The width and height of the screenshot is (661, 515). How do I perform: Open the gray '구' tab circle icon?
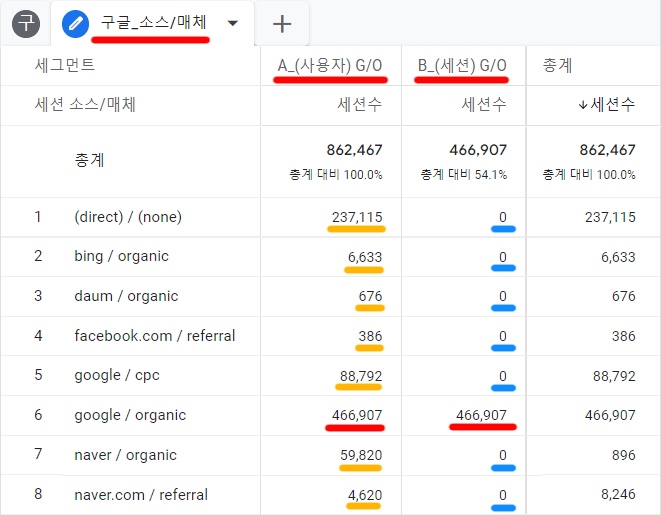[x=26, y=24]
